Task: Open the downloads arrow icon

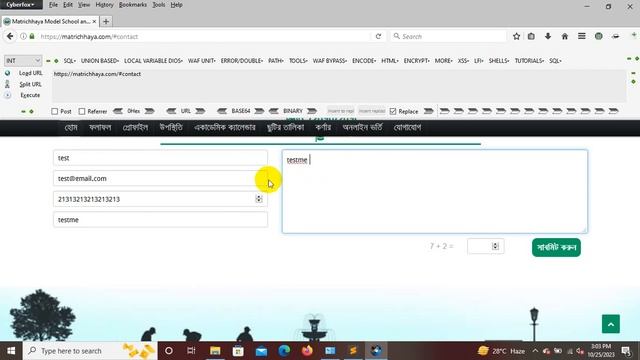Action: pyautogui.click(x=548, y=36)
